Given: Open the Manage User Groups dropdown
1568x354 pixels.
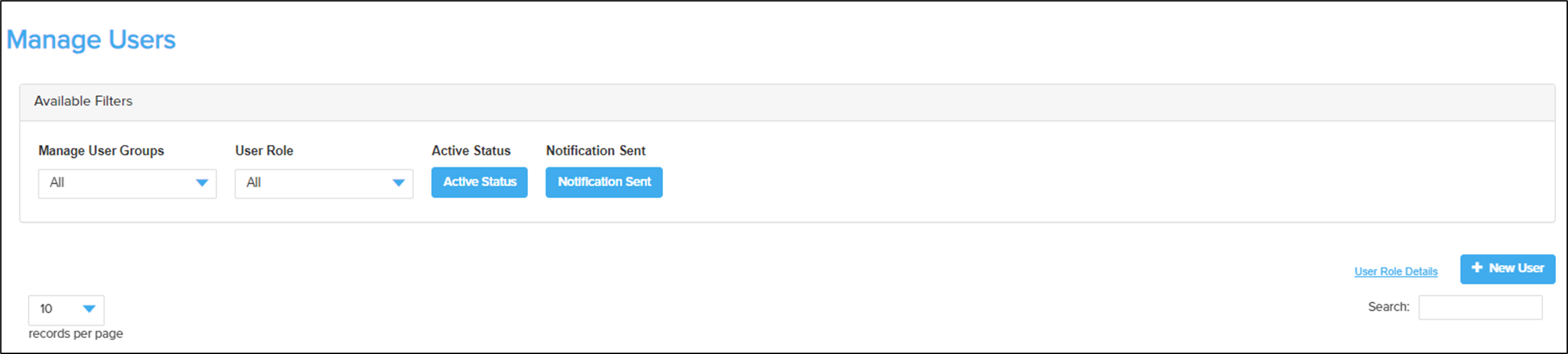Looking at the screenshot, I should (127, 183).
